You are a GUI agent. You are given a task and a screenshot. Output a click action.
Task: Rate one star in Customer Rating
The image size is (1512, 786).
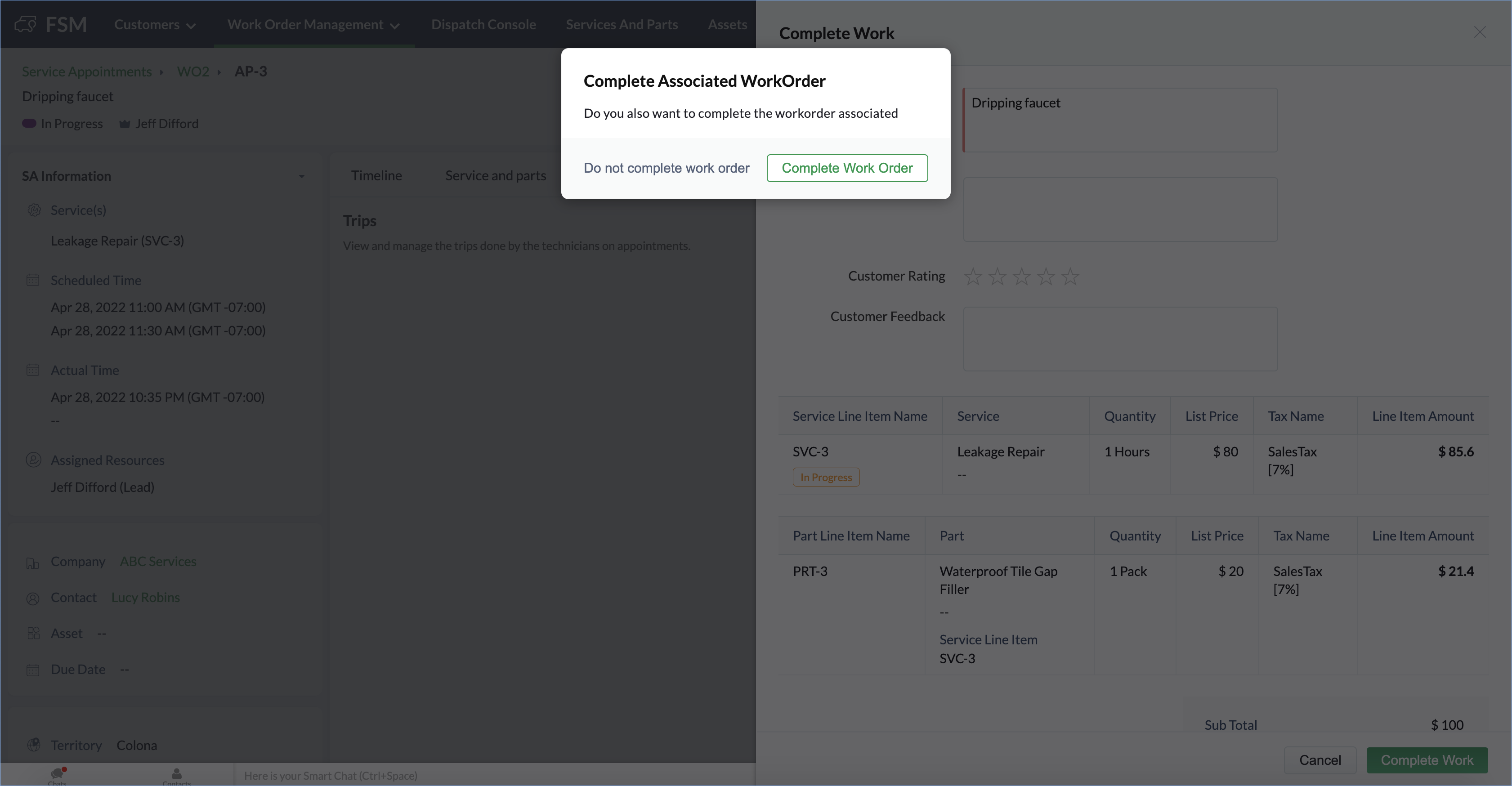973,277
